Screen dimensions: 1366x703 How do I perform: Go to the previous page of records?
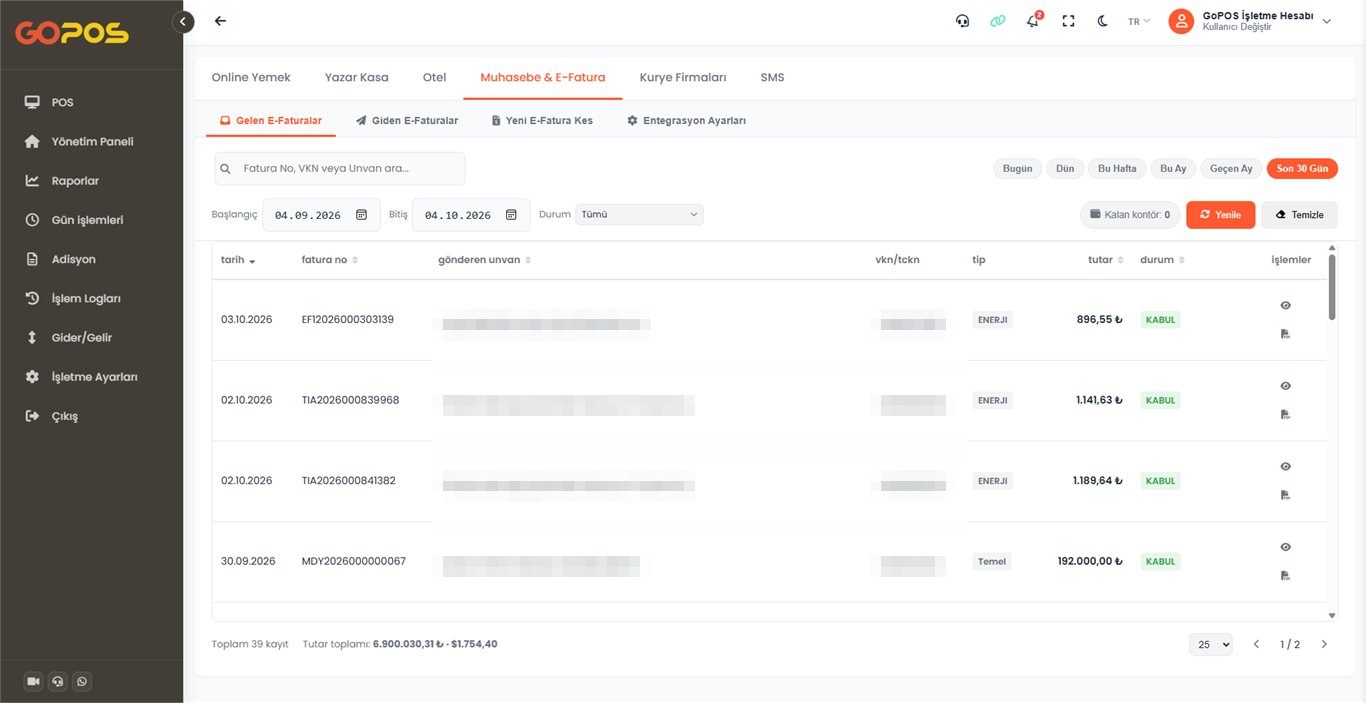[x=1257, y=644]
